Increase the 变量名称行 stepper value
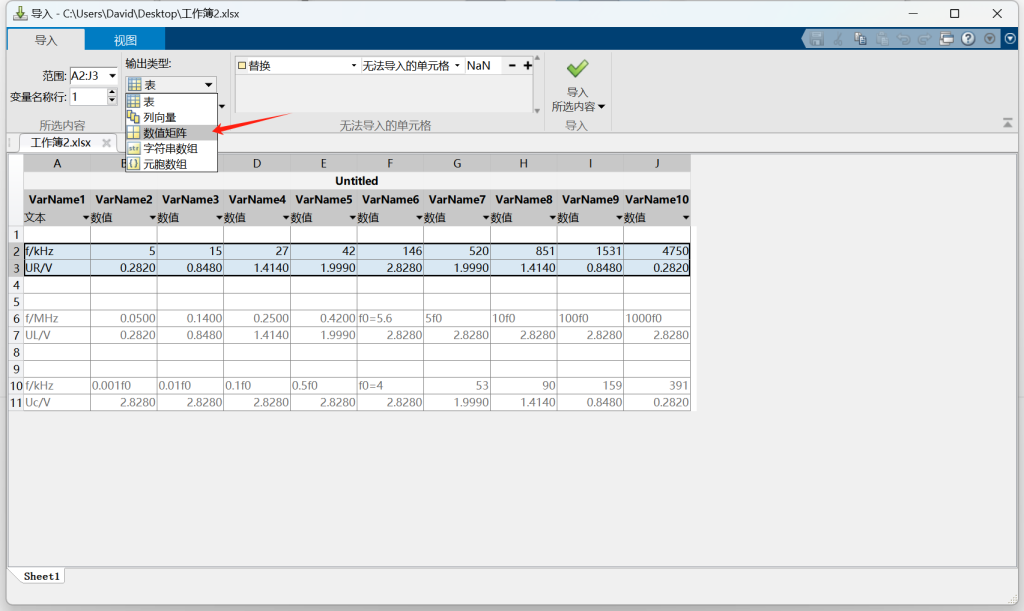 (111, 92)
